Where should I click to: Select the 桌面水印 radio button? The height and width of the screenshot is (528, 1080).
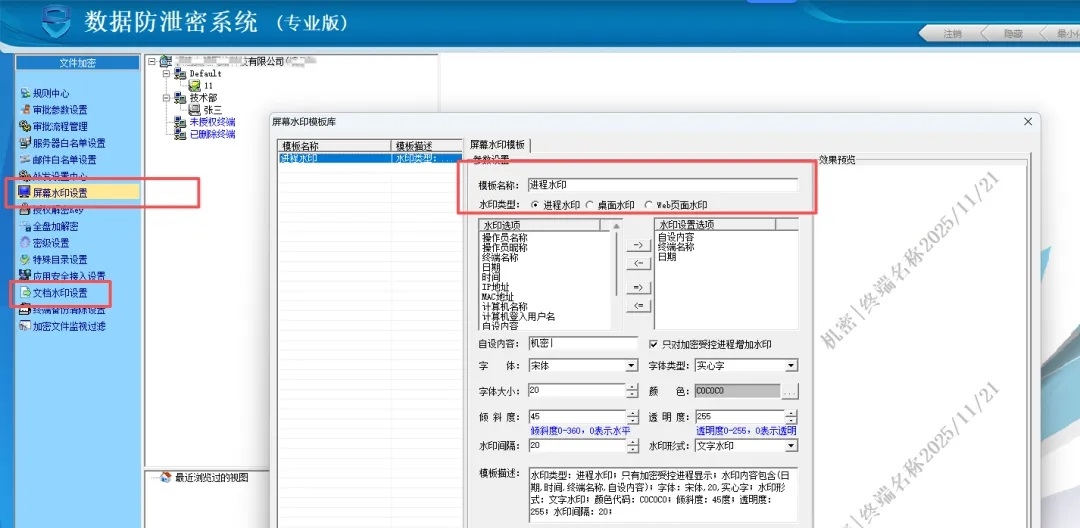(x=590, y=205)
